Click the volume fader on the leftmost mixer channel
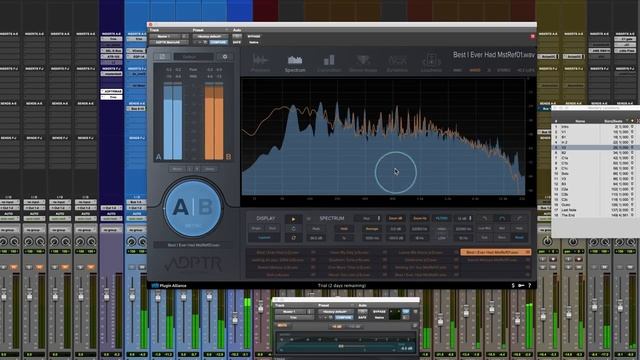 point(4,295)
